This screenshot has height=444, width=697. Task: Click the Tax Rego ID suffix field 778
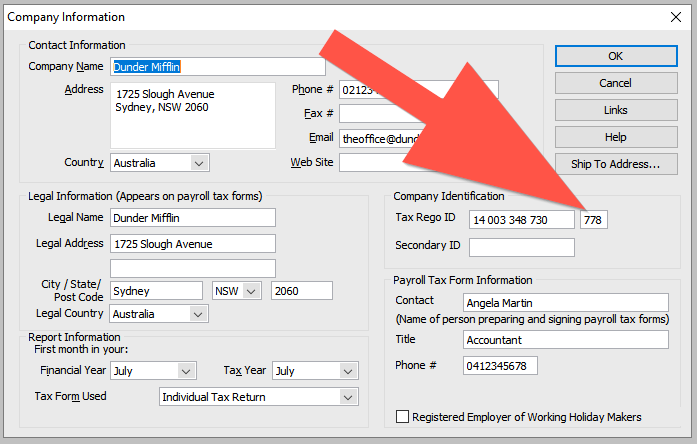594,220
